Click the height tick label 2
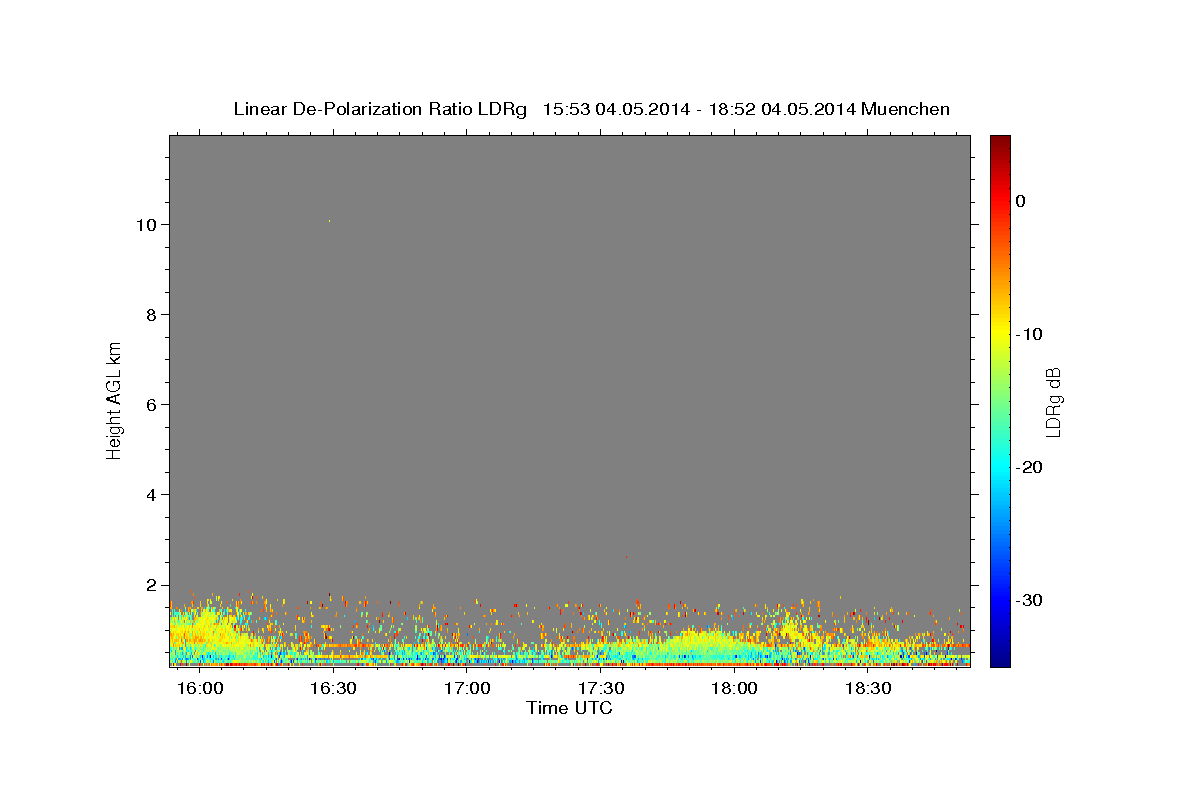The image size is (1200, 800). 151,585
